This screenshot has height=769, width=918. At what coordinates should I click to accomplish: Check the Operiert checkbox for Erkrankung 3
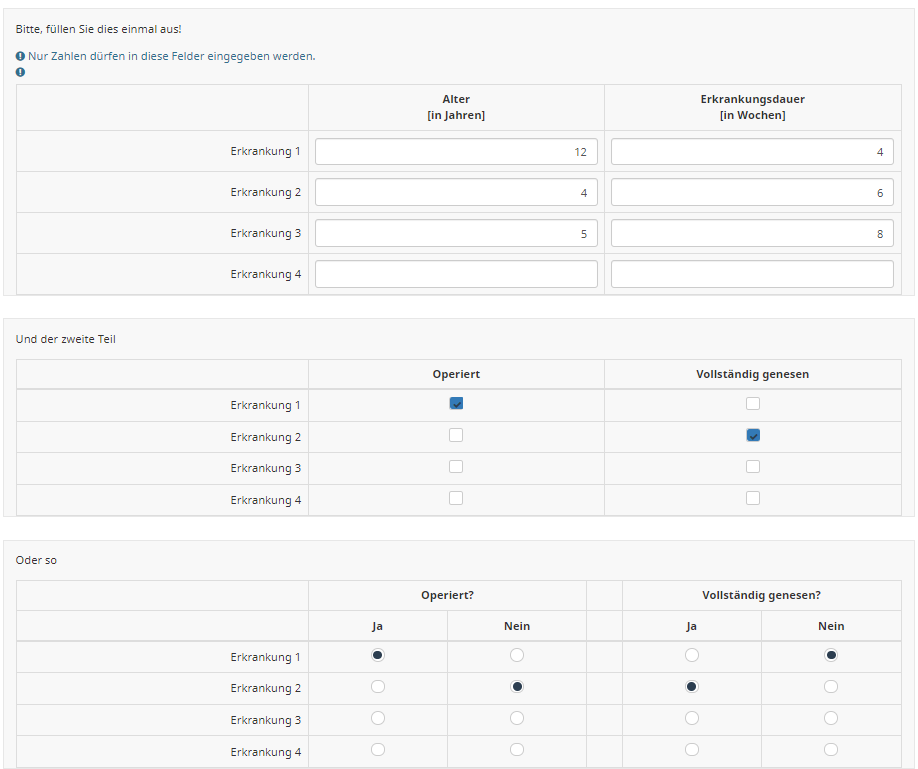[456, 467]
